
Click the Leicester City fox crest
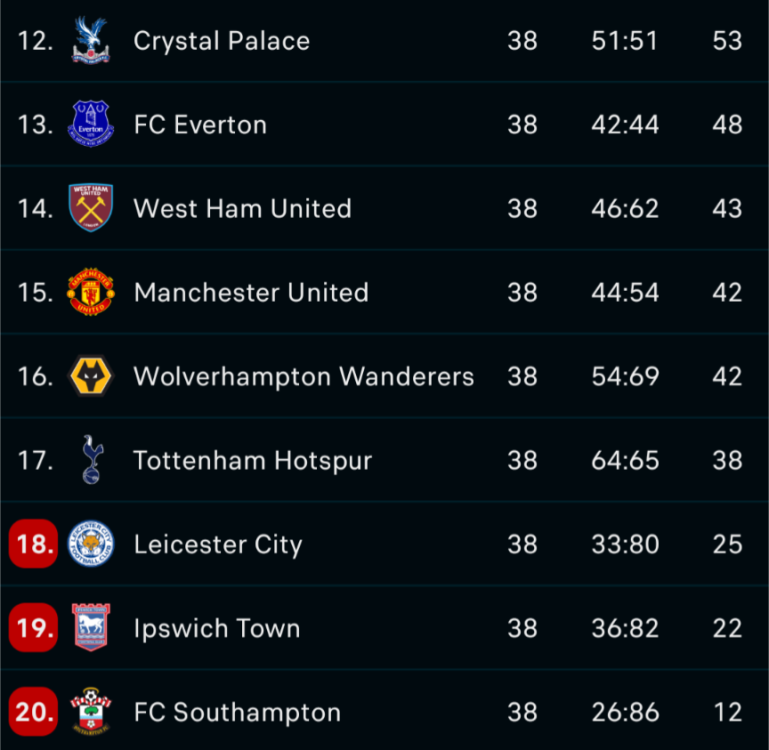point(90,544)
